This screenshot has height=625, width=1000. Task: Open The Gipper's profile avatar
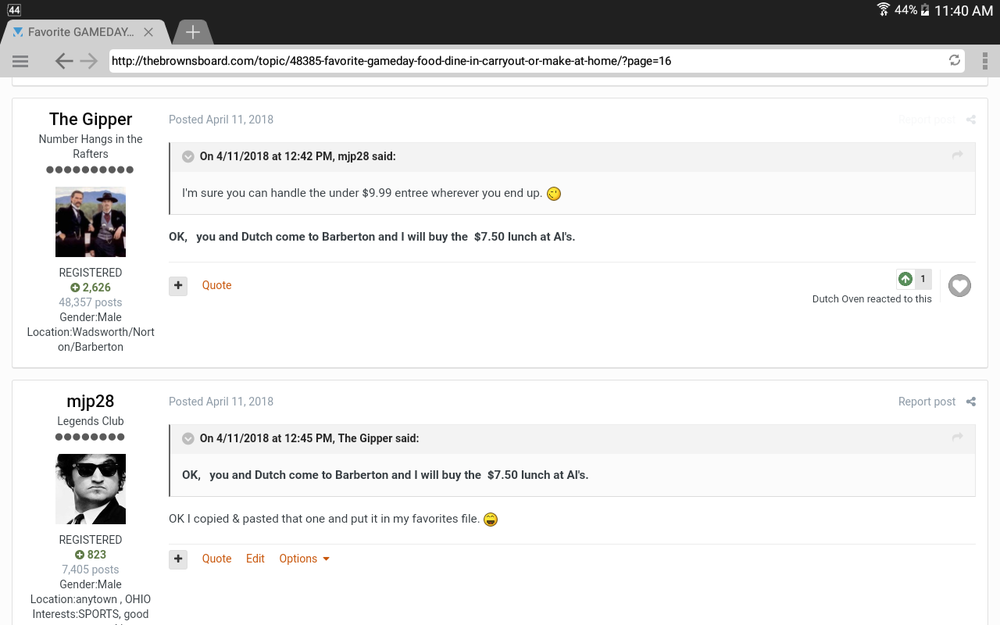tap(91, 222)
